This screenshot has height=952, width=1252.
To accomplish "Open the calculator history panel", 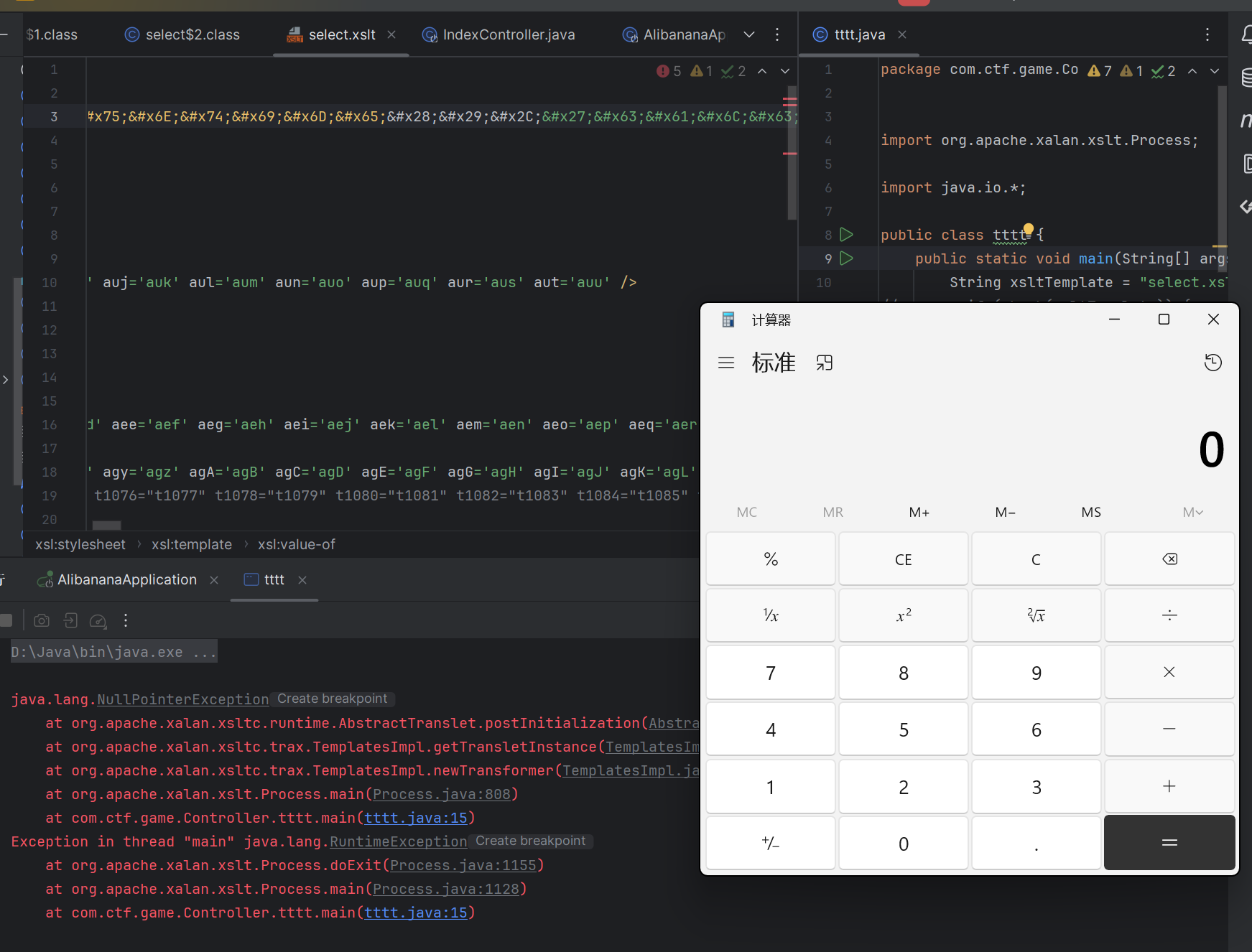I will click(x=1213, y=363).
